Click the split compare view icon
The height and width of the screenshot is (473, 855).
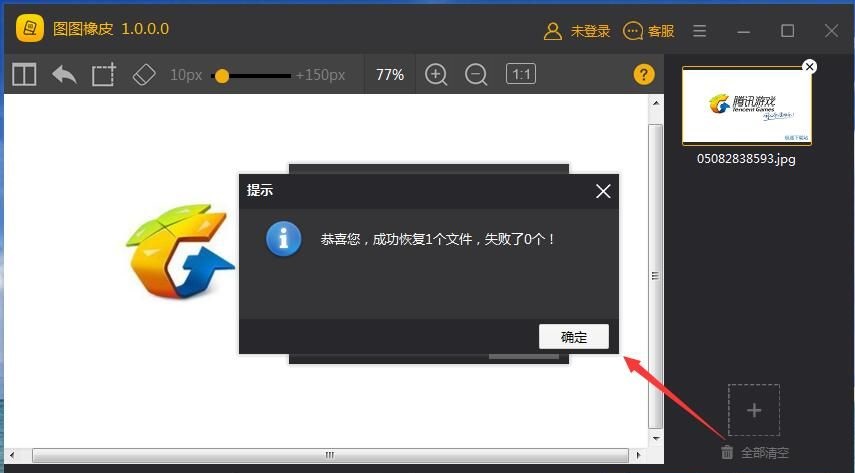click(x=24, y=75)
